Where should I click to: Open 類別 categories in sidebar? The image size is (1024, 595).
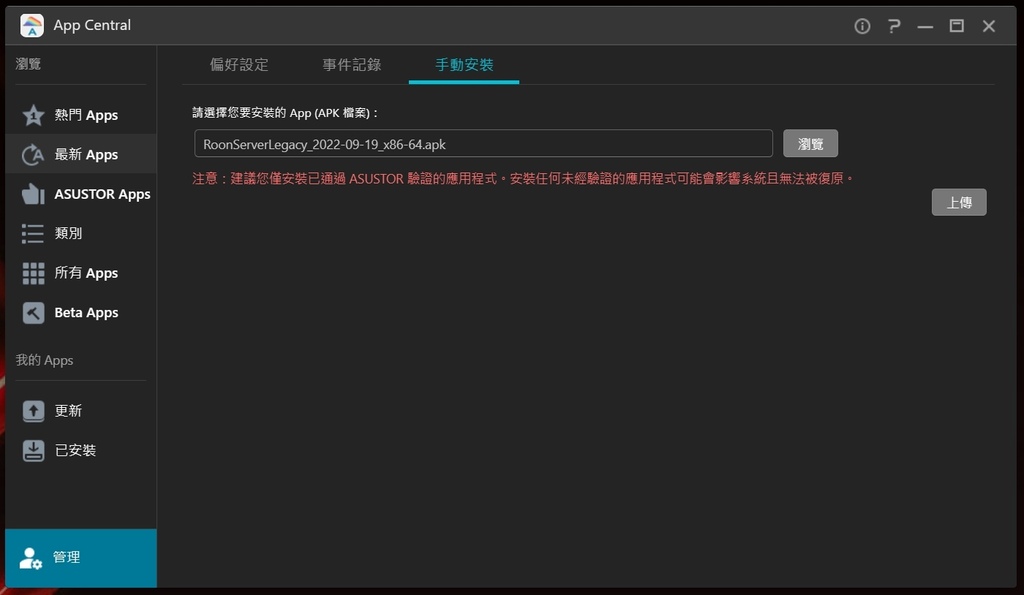[x=81, y=233]
